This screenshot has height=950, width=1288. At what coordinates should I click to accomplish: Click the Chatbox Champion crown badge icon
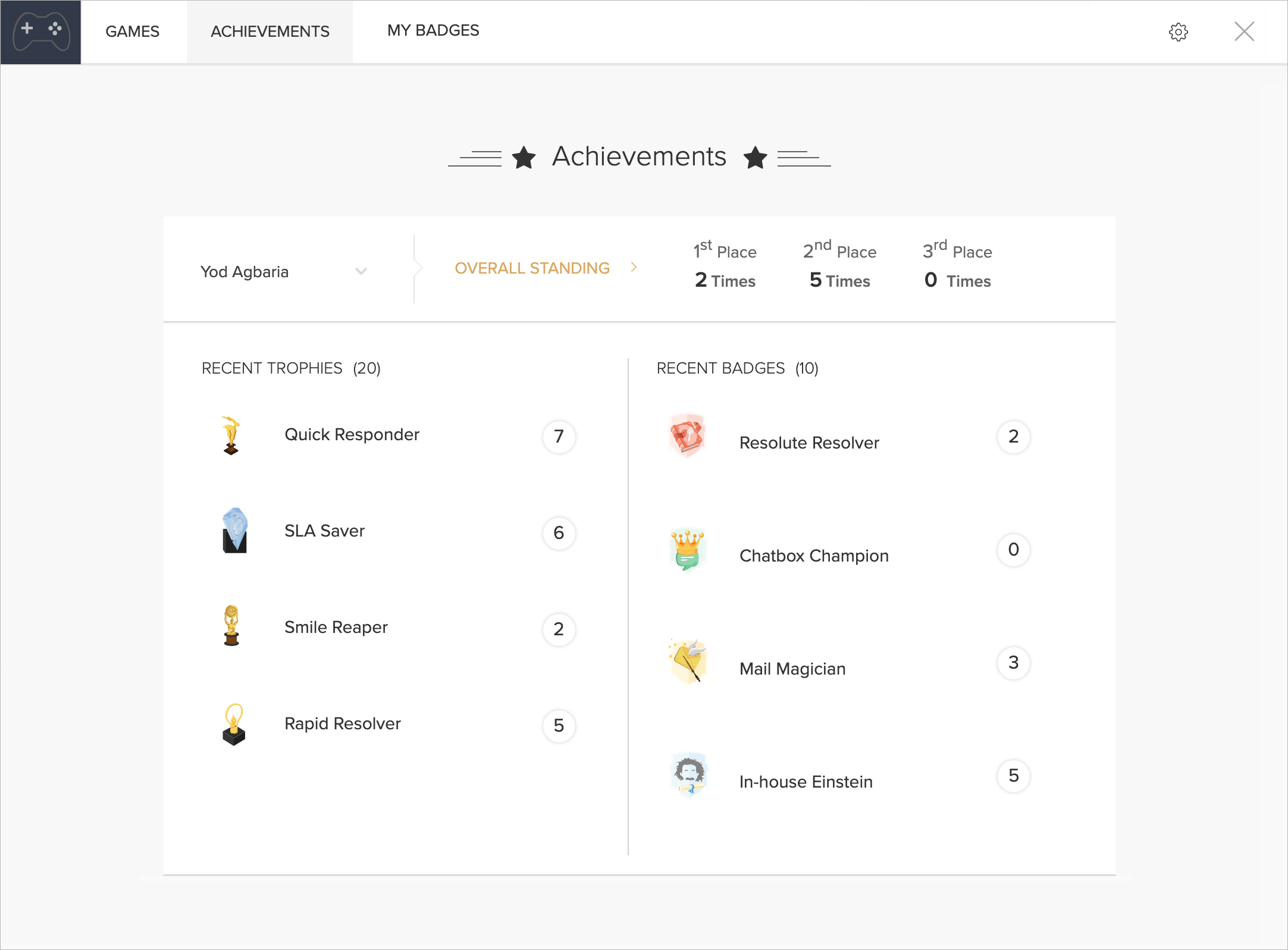tap(687, 549)
